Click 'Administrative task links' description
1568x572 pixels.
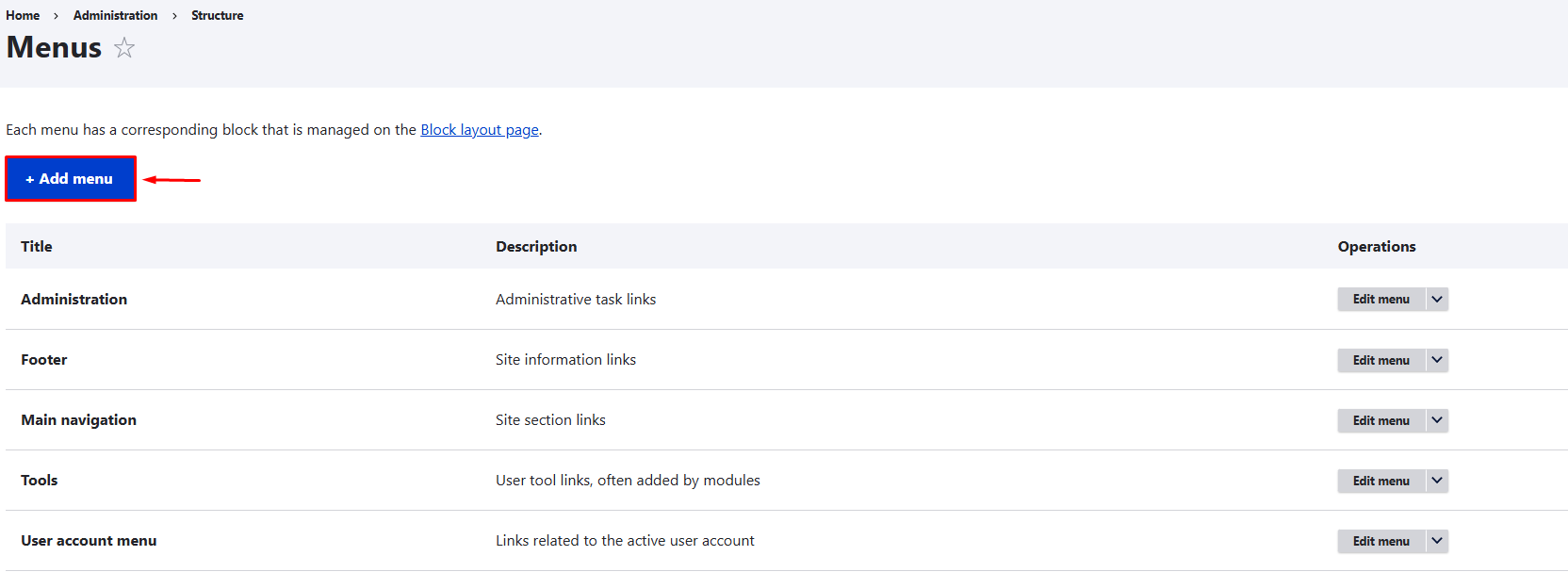click(576, 299)
